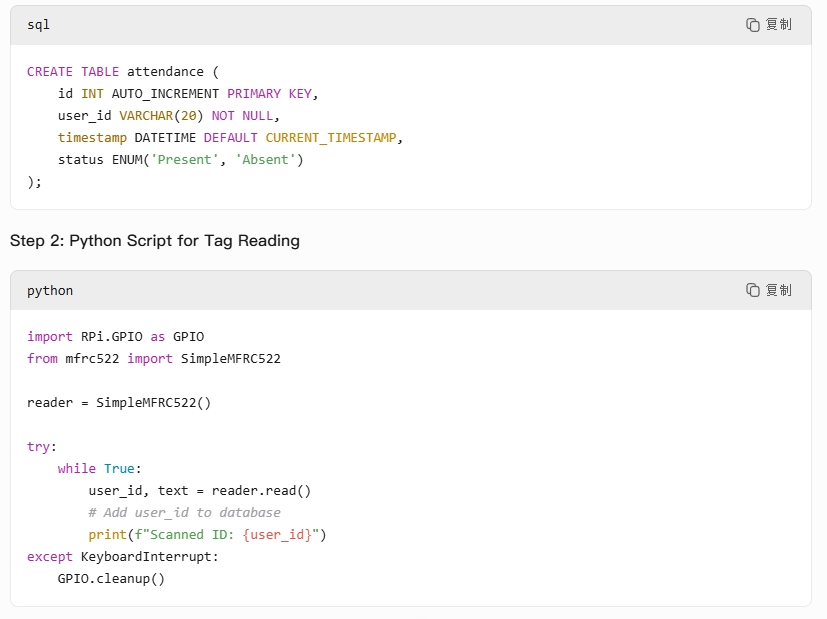Click the while True statement

(100, 469)
